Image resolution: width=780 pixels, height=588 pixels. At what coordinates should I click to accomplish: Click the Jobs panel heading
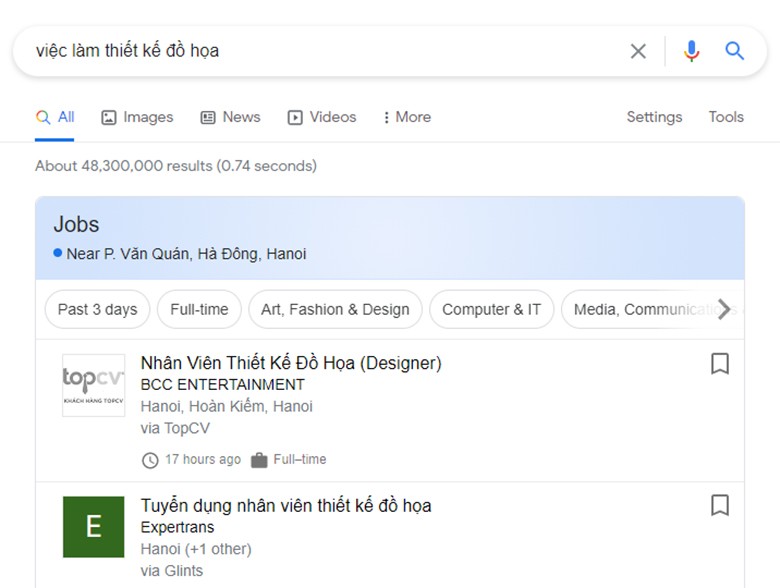(x=77, y=224)
